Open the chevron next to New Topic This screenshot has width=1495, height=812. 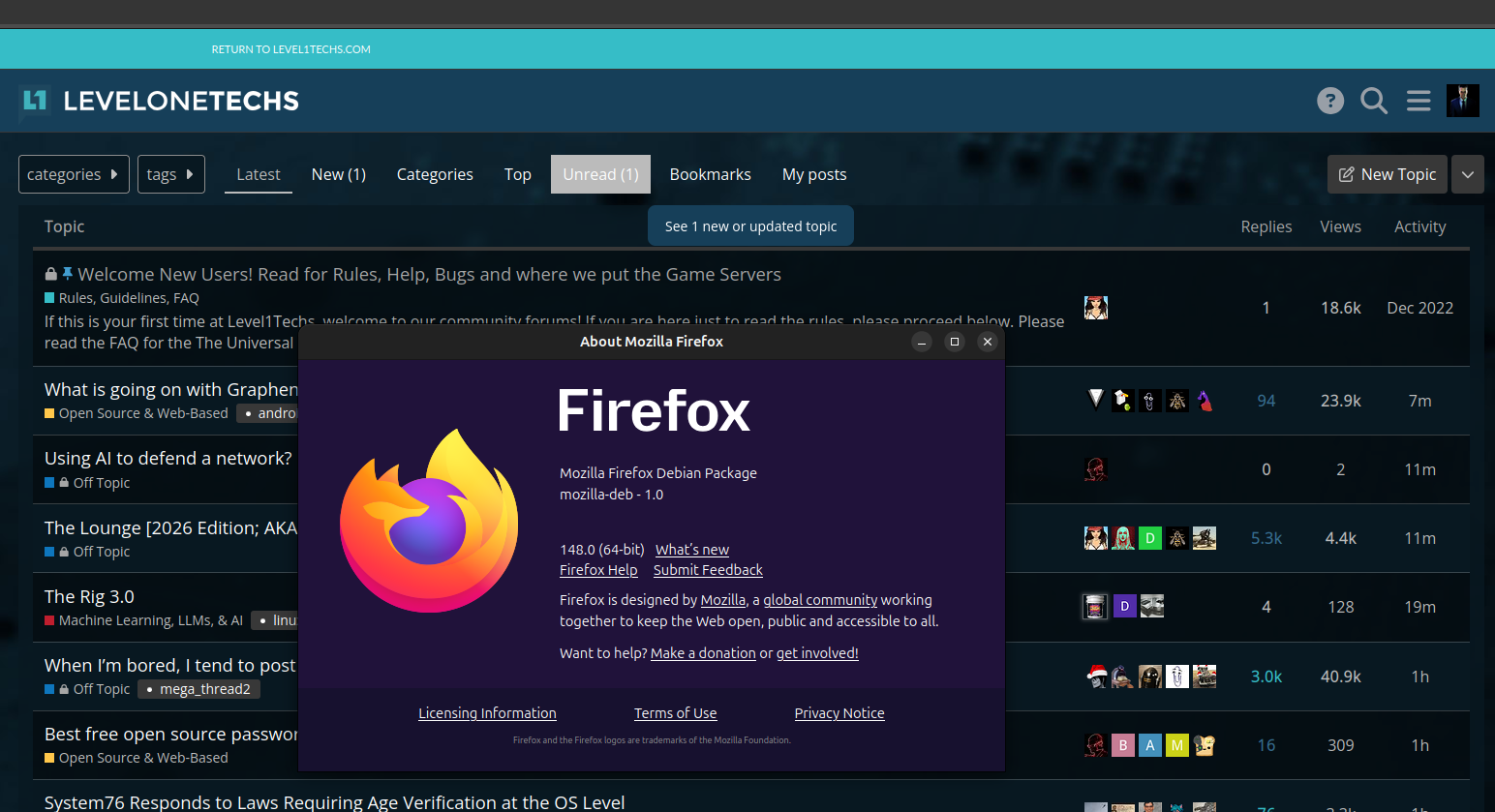click(1468, 174)
